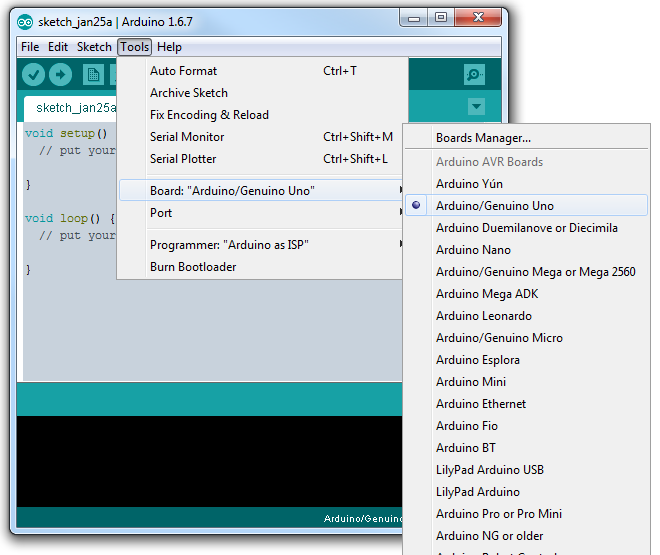
Task: Choose Burn Bootloader
Action: tap(261, 267)
